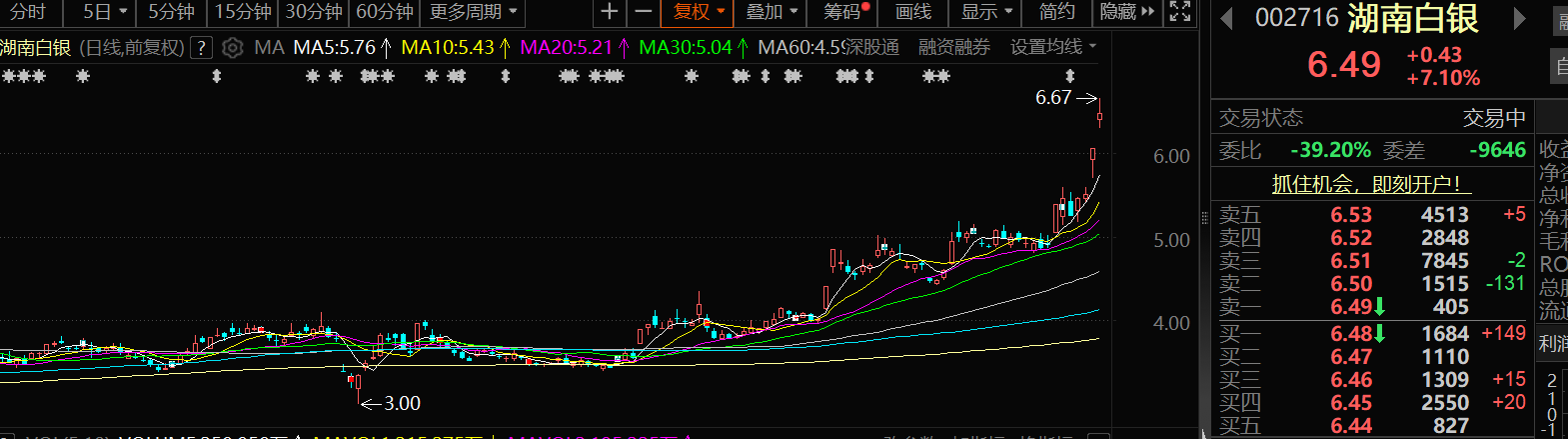Click the 6.00 price axis label
1568x439 pixels.
coord(1171,156)
